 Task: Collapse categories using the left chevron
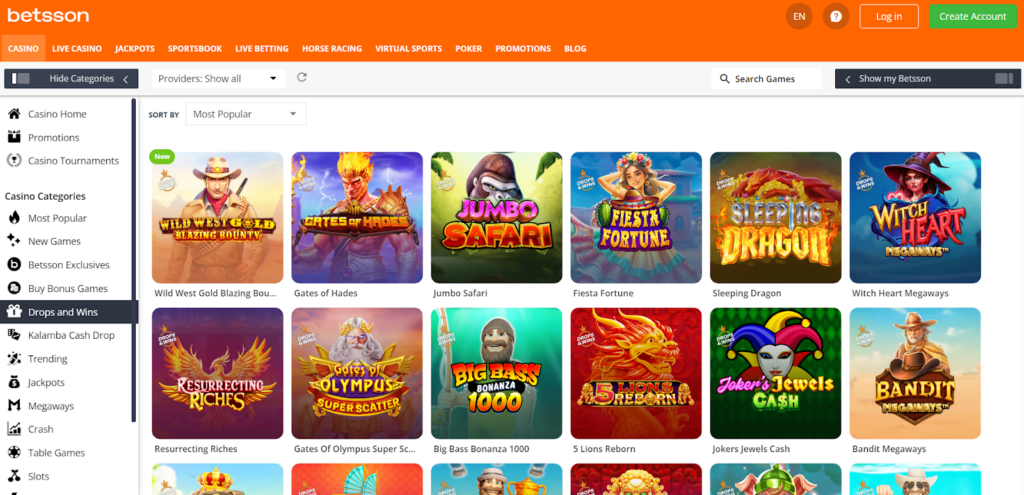[125, 79]
